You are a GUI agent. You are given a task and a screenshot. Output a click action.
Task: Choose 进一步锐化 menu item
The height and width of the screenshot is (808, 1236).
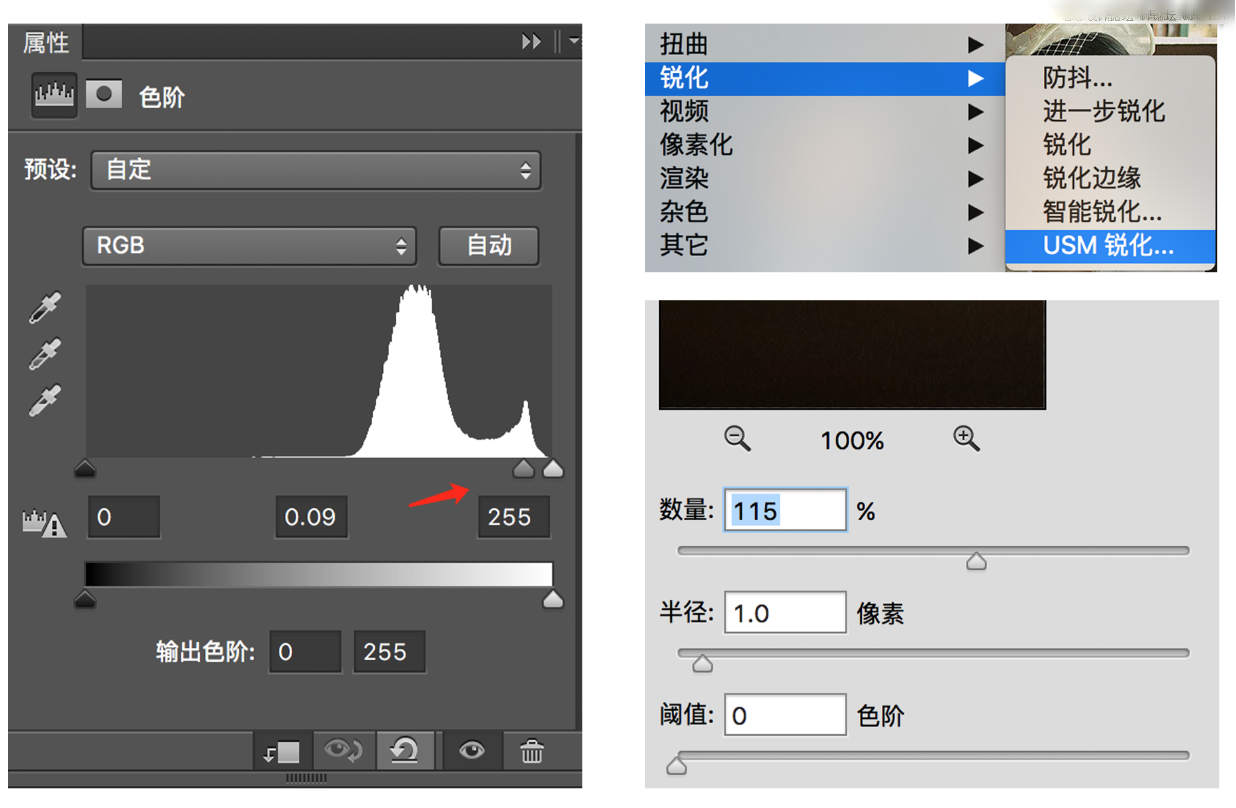point(1111,111)
